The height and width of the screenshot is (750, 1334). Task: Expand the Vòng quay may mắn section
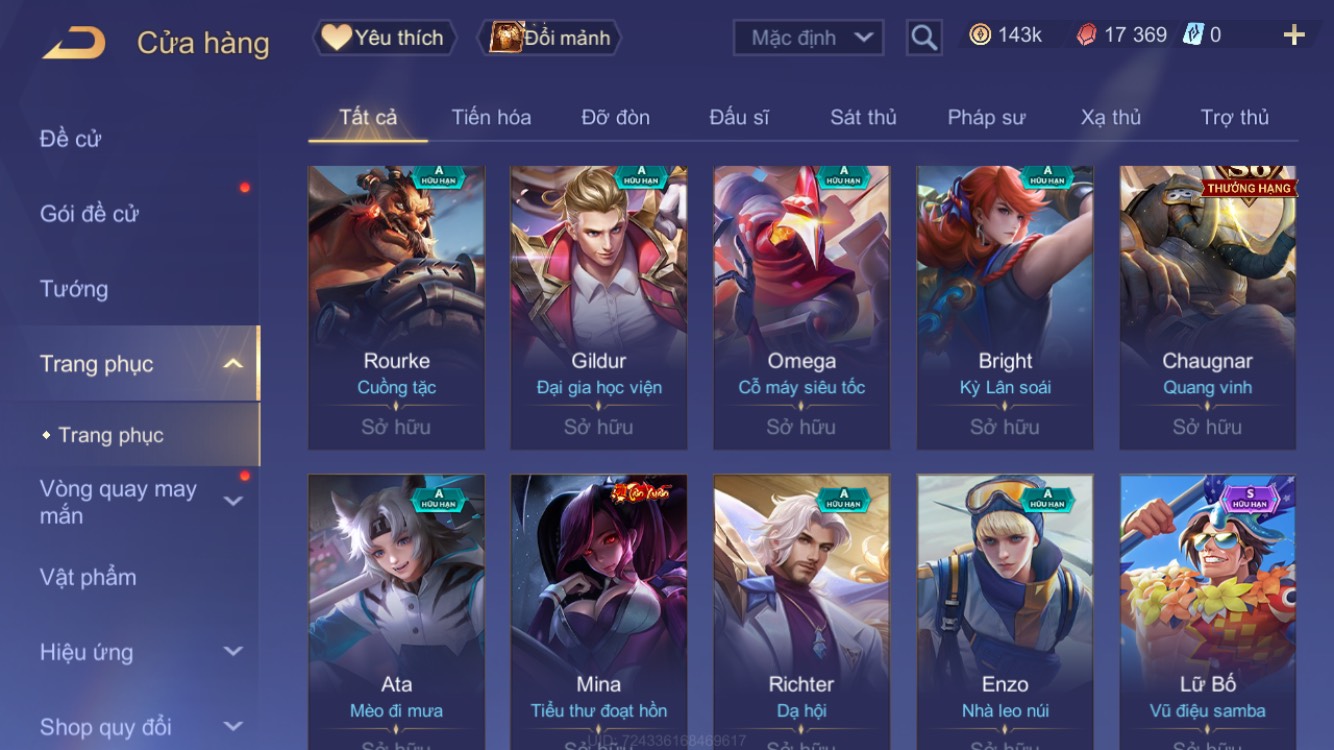[x=232, y=501]
